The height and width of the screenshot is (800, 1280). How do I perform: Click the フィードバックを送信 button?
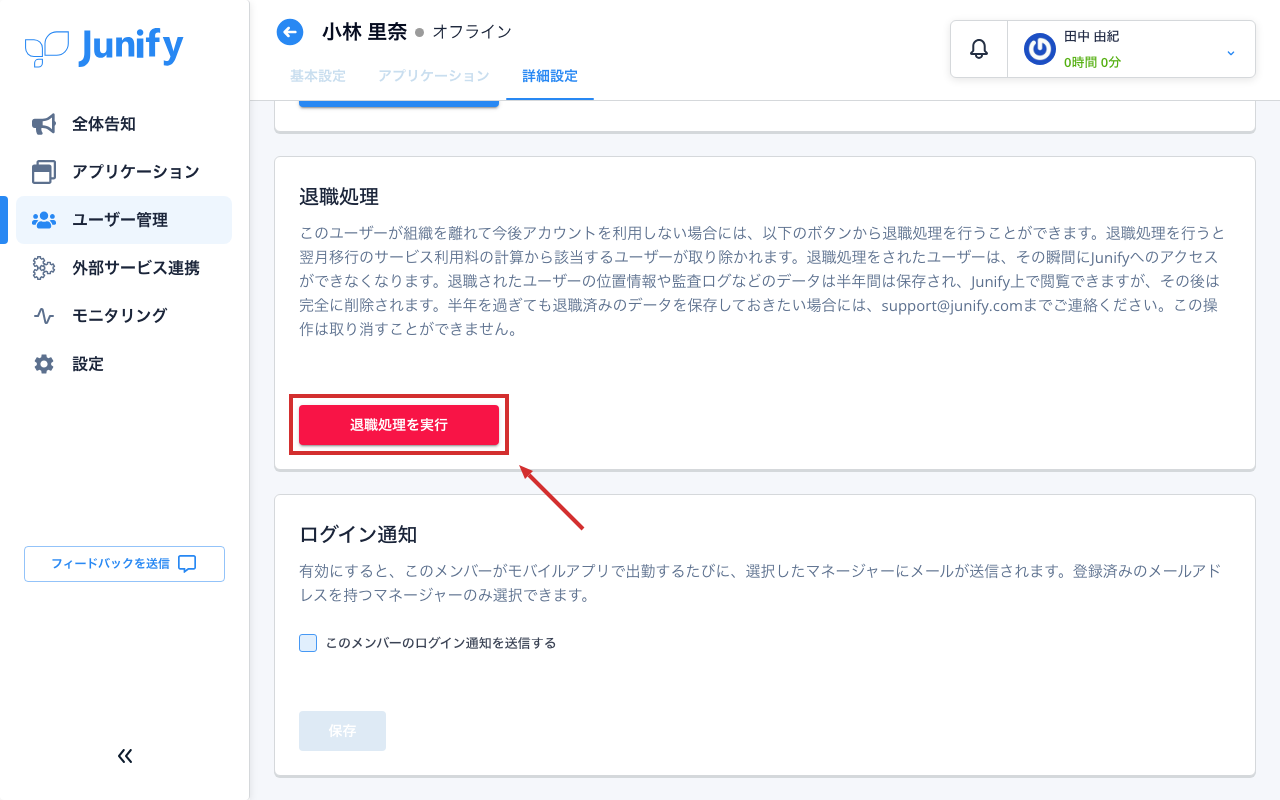(124, 564)
